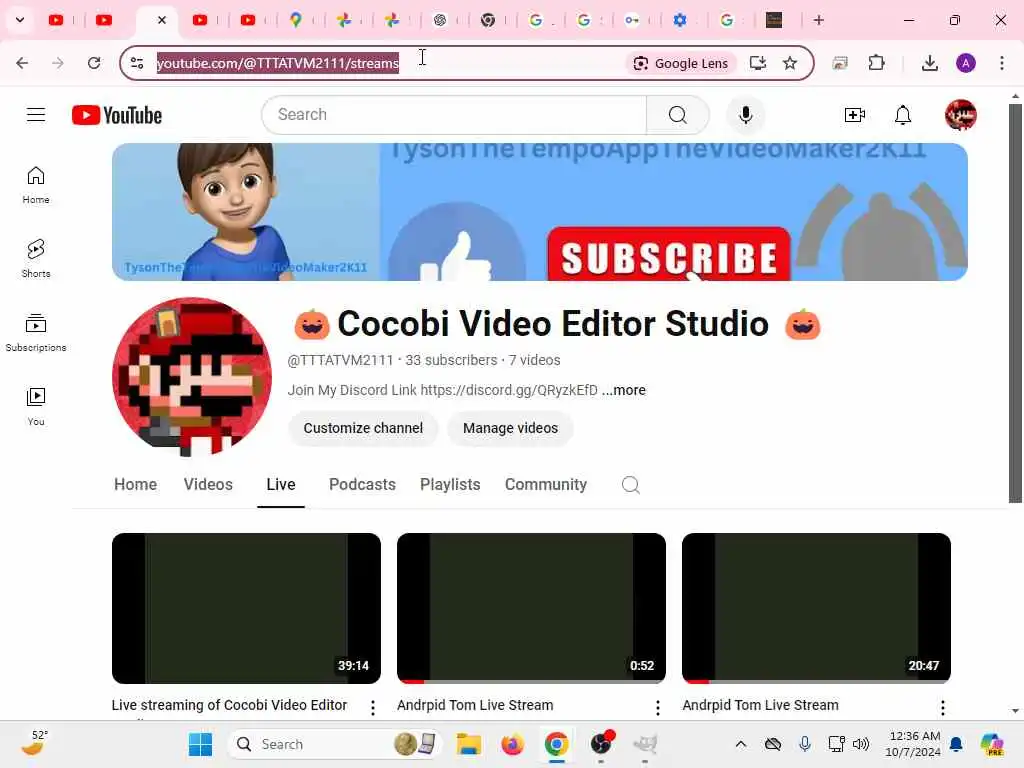
Task: Bookmark this page with star icon
Action: click(790, 63)
